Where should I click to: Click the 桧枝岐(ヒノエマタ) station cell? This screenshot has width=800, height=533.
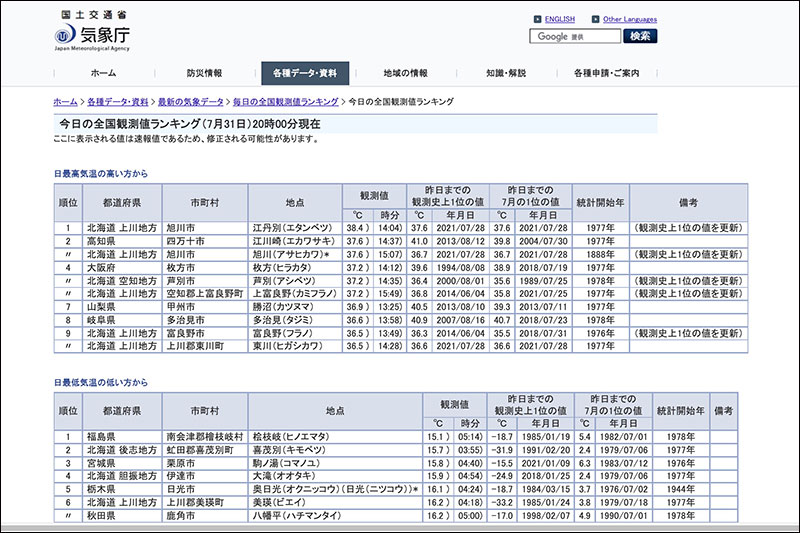point(285,437)
